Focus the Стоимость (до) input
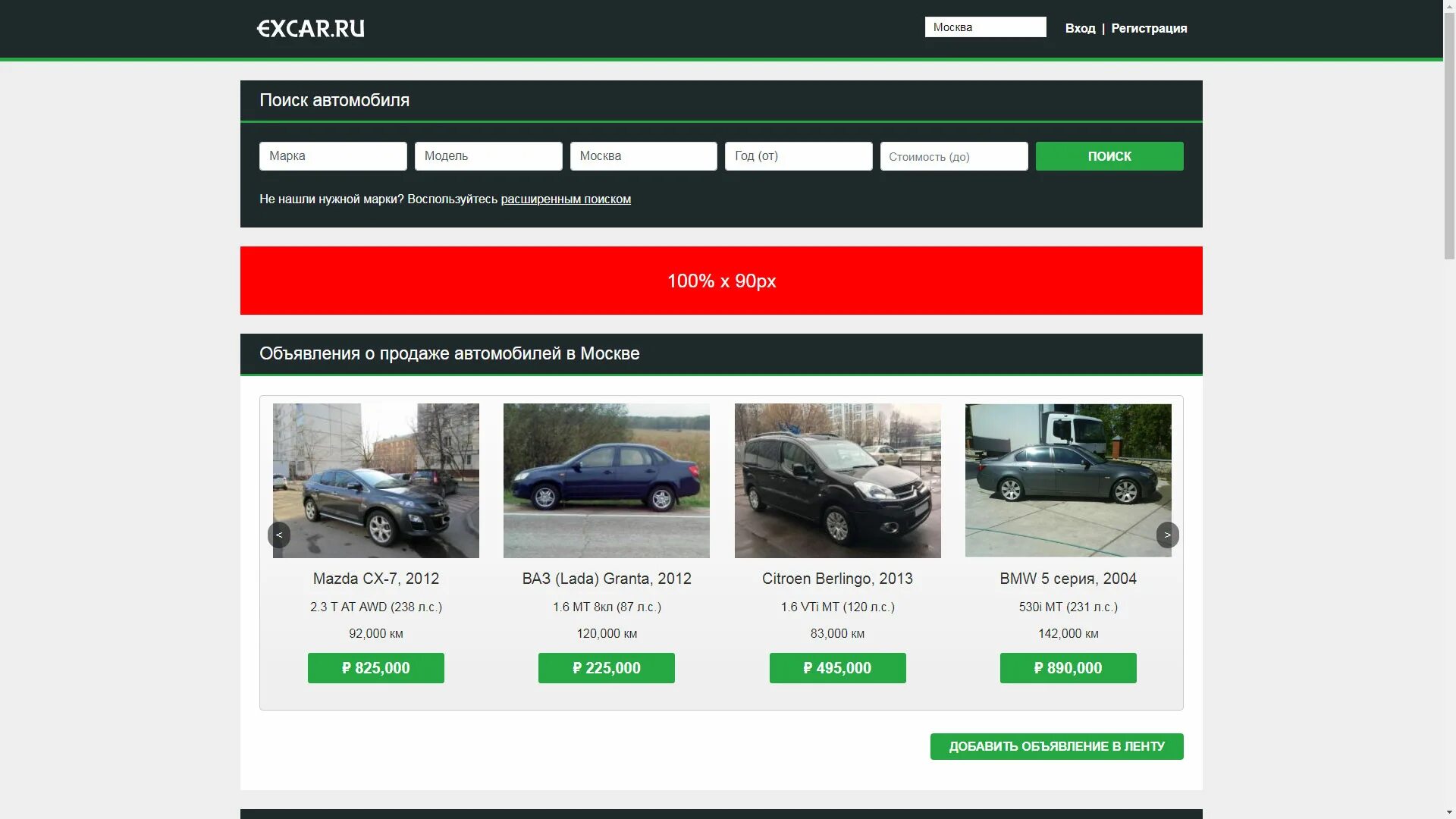1456x819 pixels. pos(954,156)
